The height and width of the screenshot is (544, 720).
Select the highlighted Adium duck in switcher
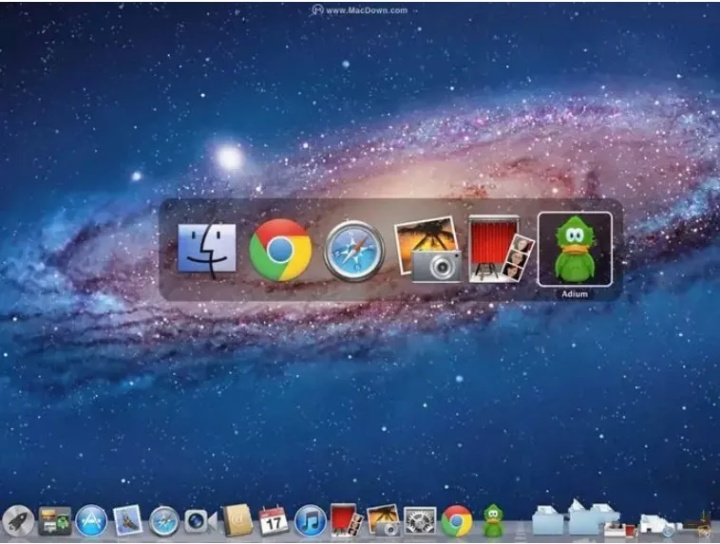[575, 249]
